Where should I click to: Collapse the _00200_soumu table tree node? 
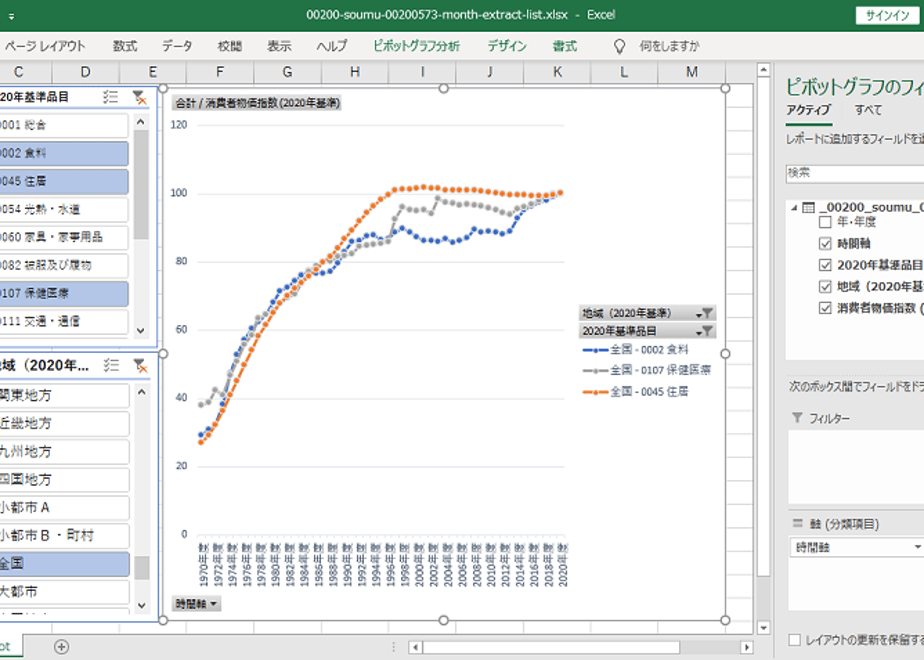[794, 207]
